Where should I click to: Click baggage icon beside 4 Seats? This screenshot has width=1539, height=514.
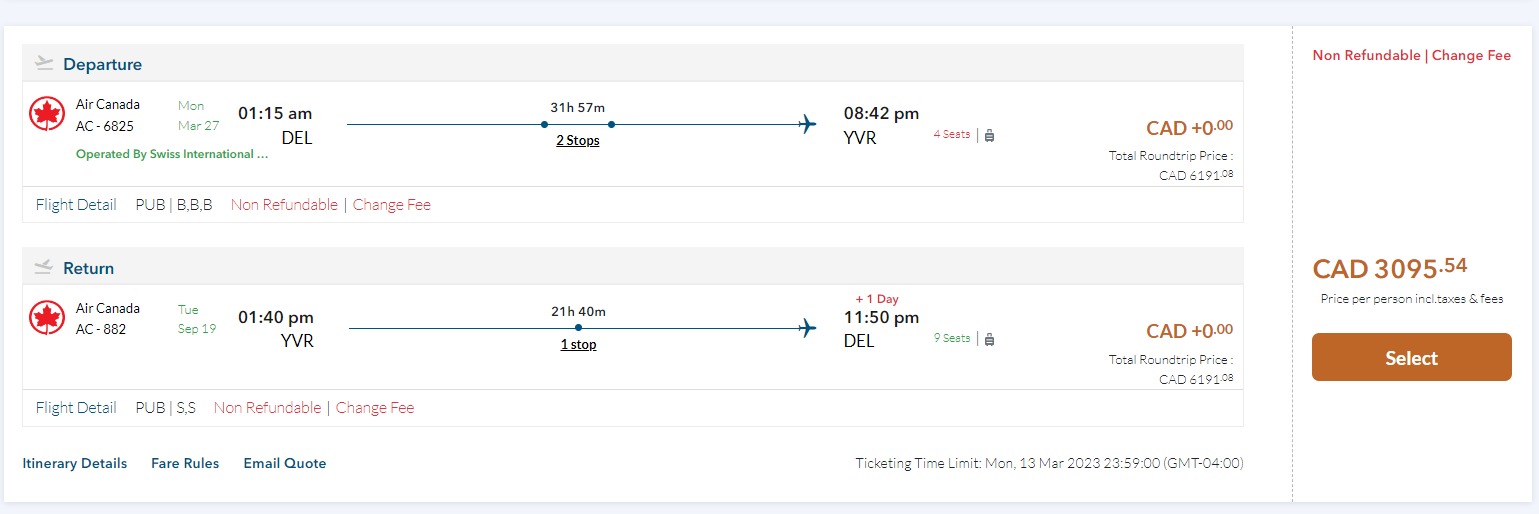coord(989,135)
